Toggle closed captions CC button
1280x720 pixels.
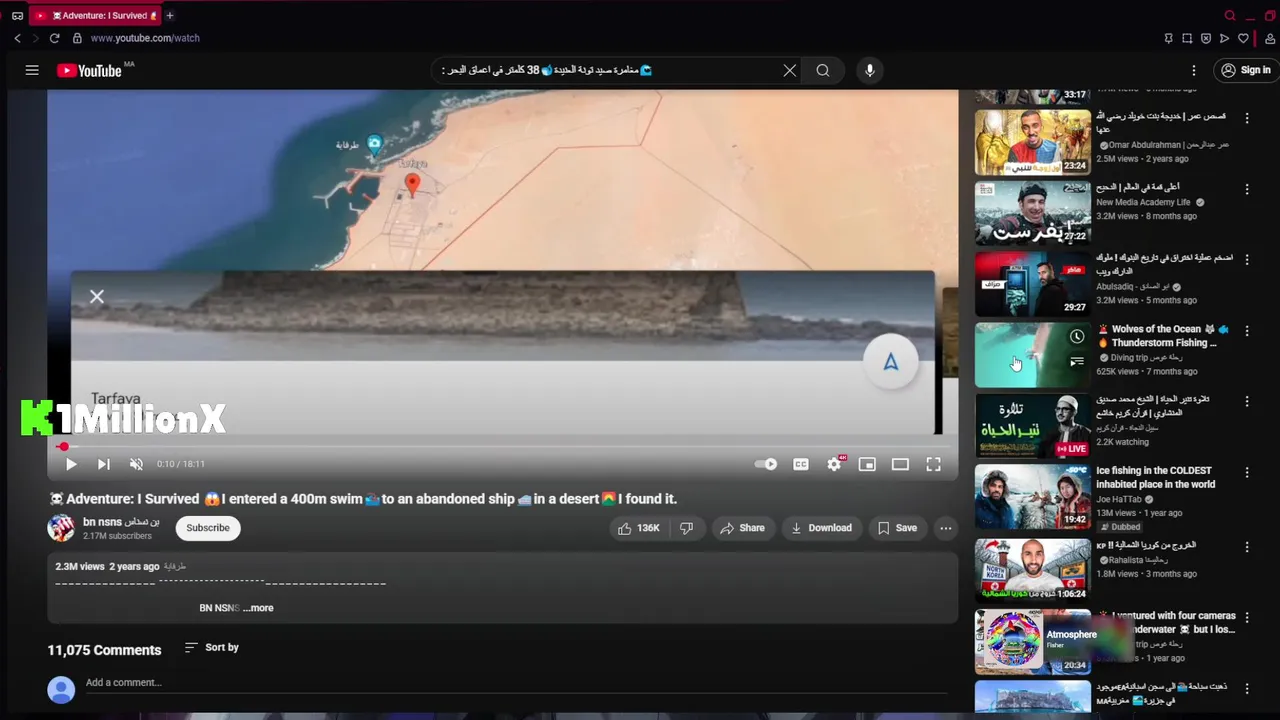point(801,464)
